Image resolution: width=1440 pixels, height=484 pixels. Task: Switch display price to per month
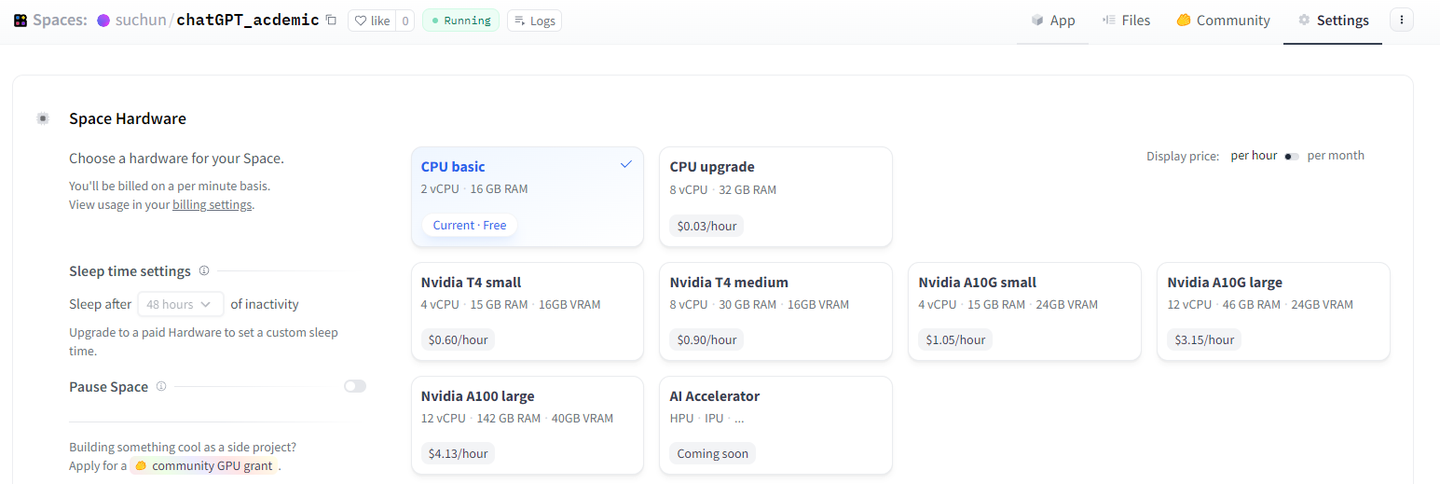[1292, 156]
